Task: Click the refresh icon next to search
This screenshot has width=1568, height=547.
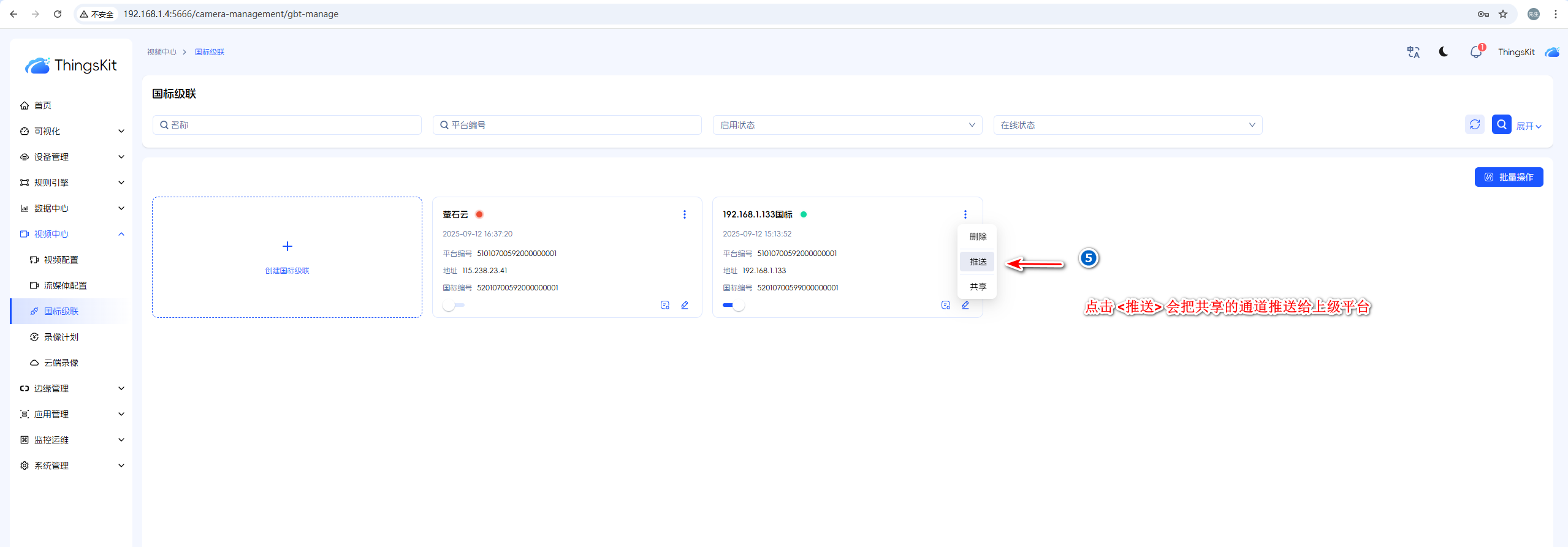Action: coord(1474,125)
